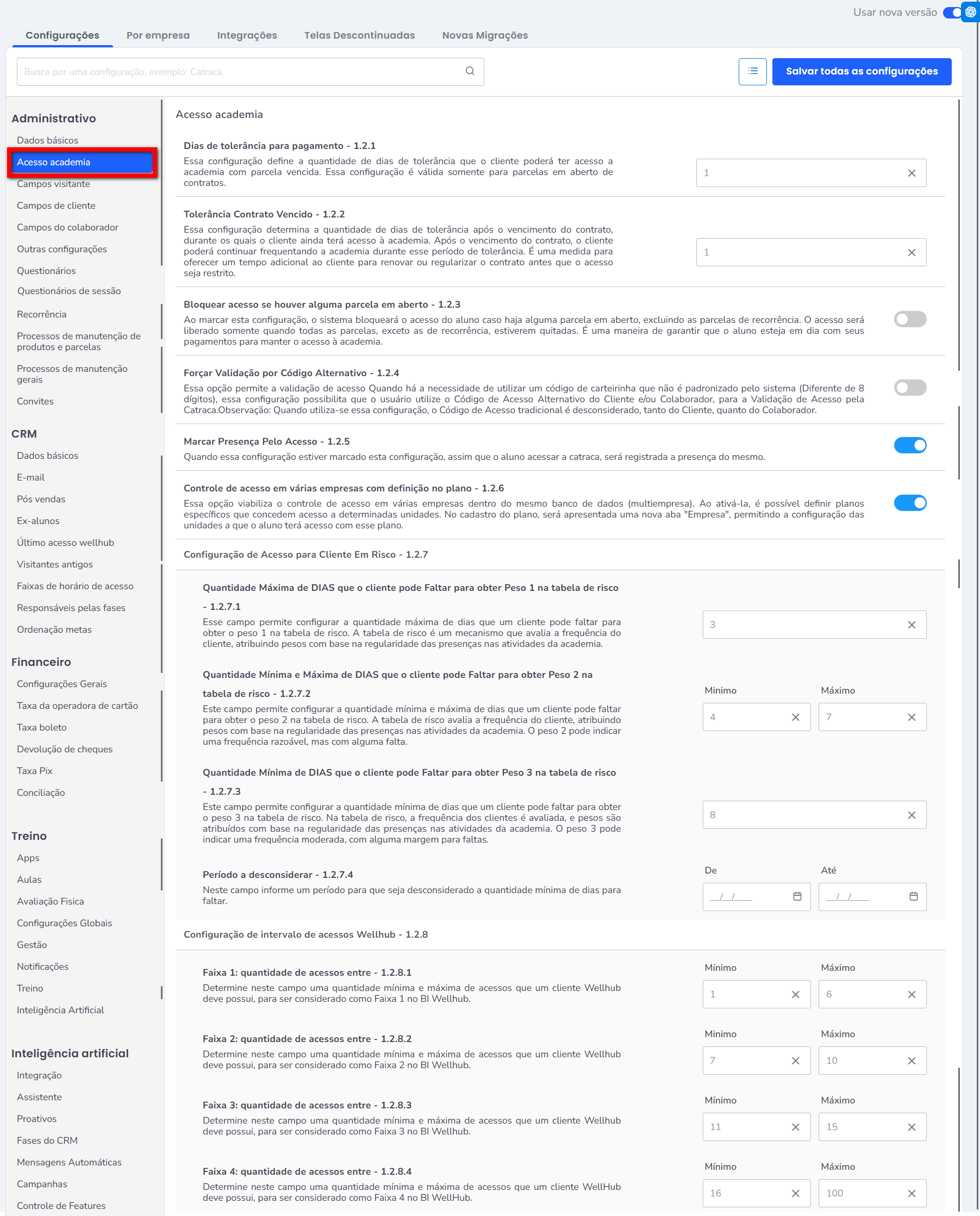Go to Taxa Pix settings
This screenshot has height=1216, width=980.
point(34,771)
